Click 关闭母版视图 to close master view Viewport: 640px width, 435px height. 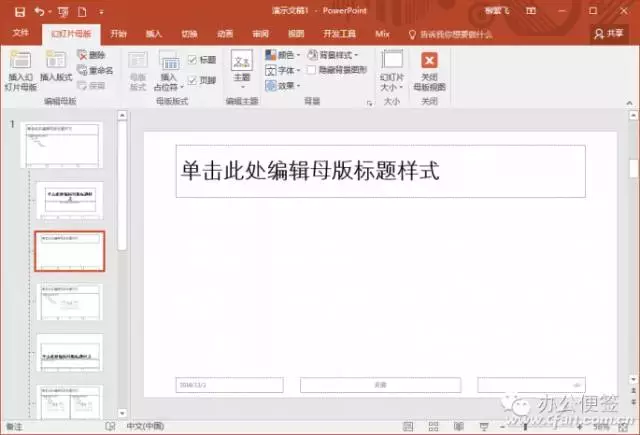429,71
